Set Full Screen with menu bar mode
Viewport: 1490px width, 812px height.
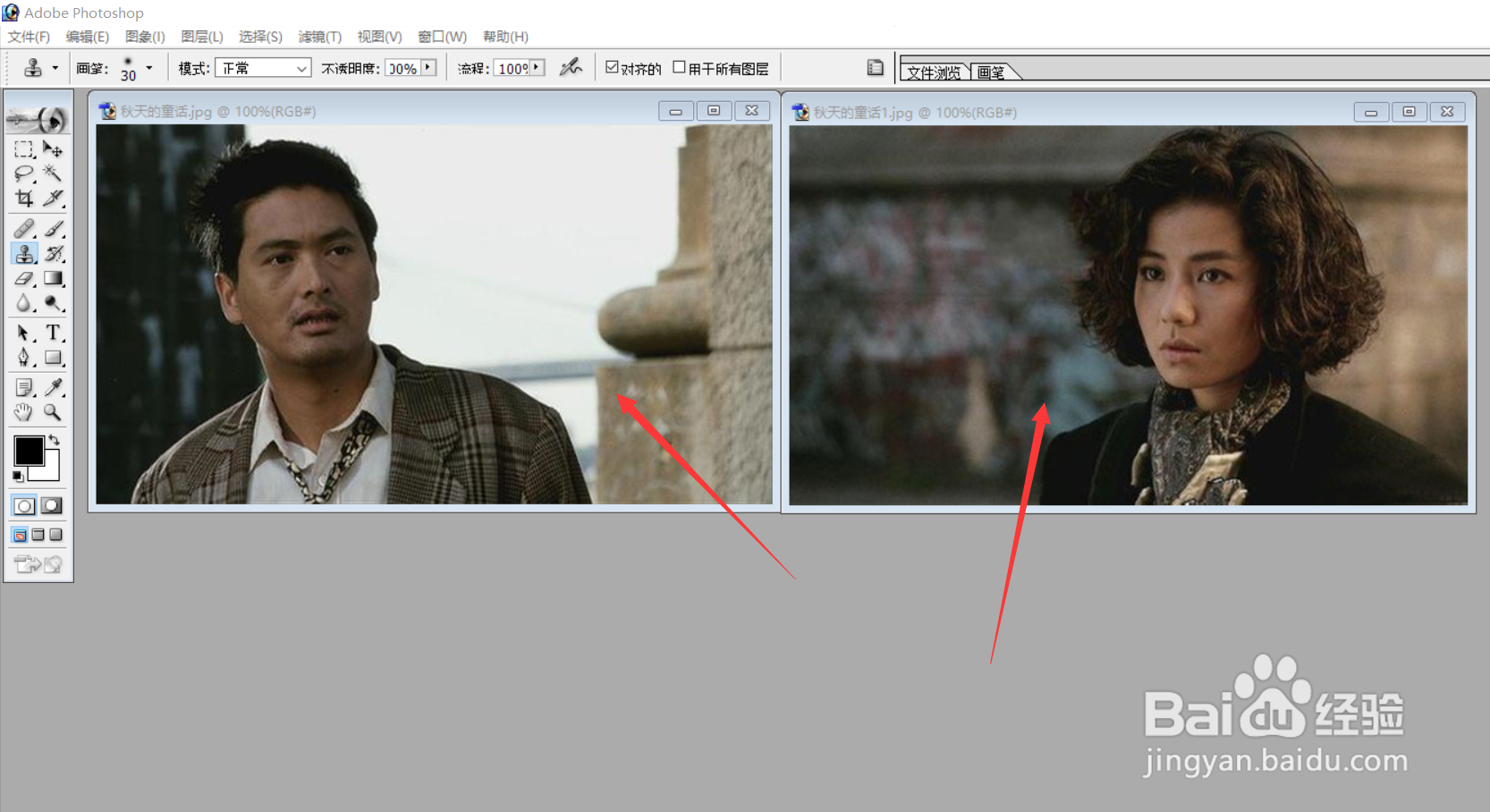pos(38,535)
